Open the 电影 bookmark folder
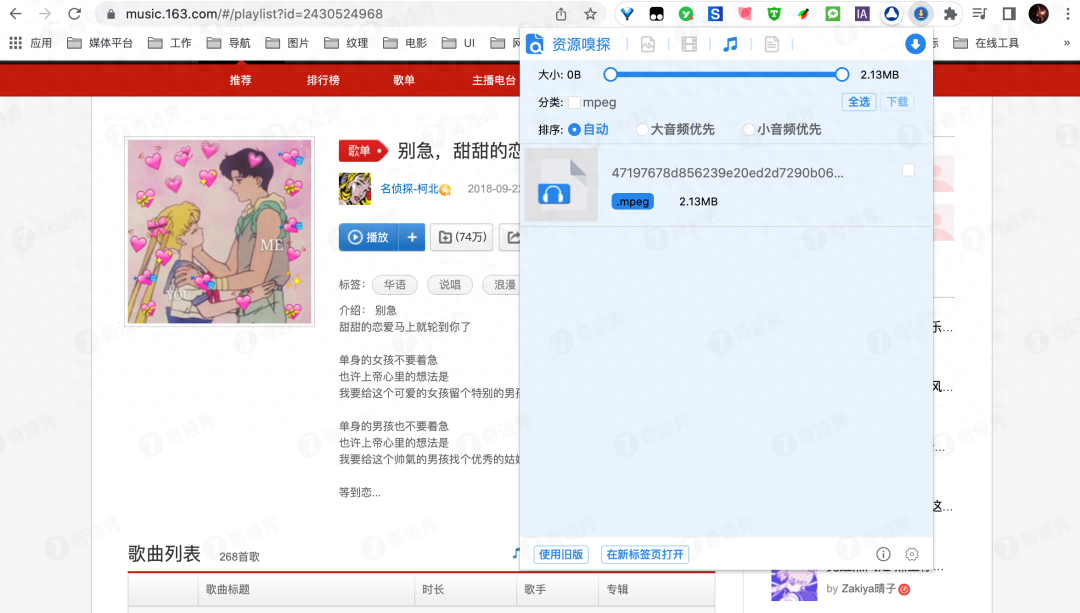This screenshot has width=1080, height=613. click(x=405, y=43)
